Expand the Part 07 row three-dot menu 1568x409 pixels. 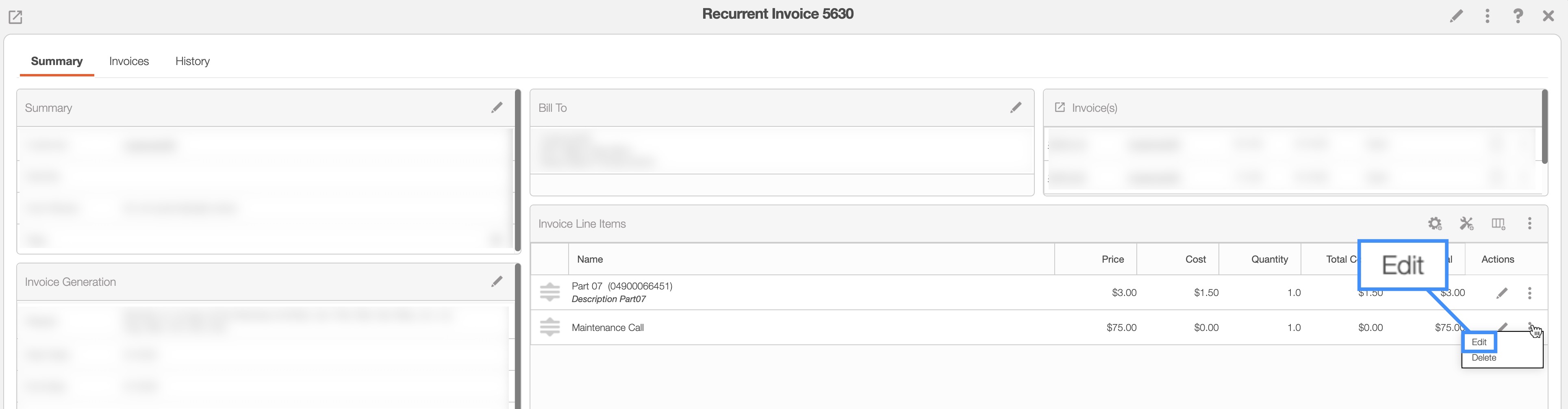click(x=1530, y=294)
